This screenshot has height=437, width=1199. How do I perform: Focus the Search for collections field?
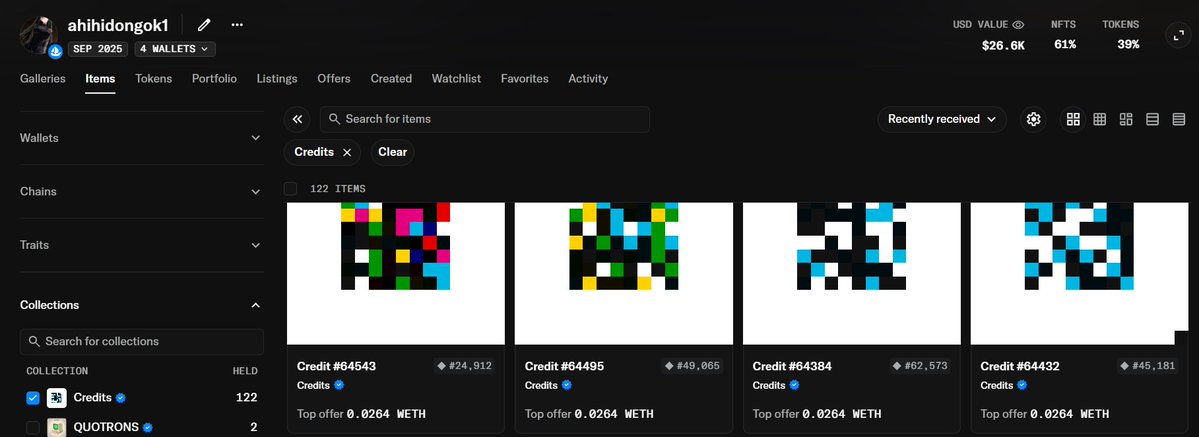point(141,341)
